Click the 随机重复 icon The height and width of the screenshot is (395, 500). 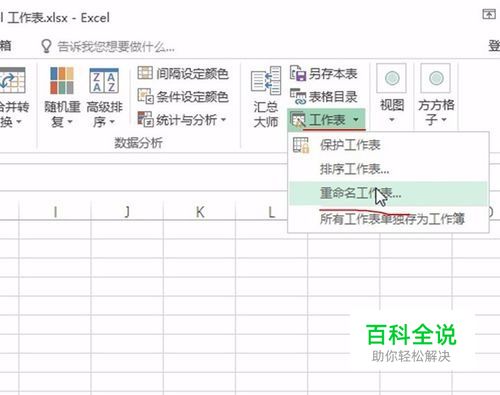tap(62, 81)
